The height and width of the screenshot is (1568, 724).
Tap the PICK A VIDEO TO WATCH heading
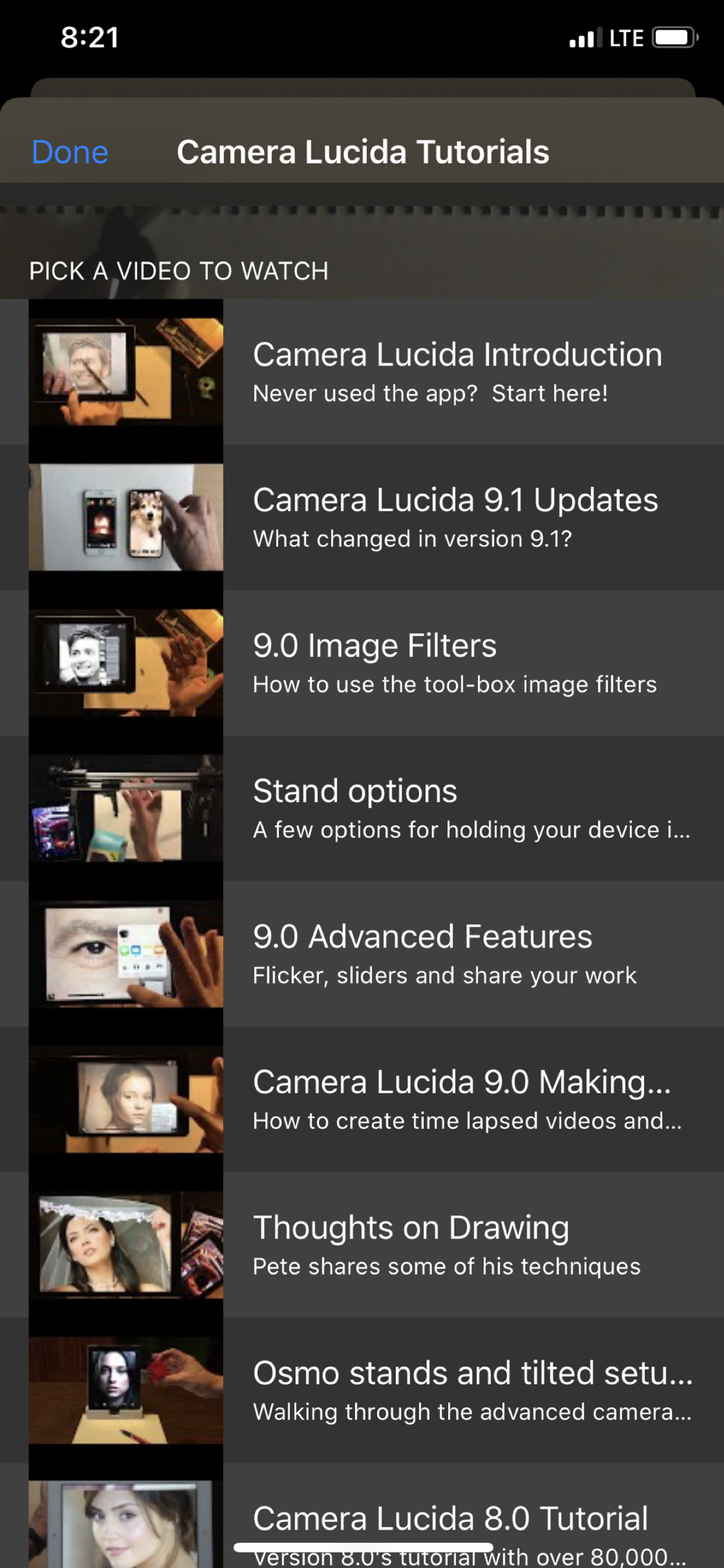pyautogui.click(x=179, y=271)
